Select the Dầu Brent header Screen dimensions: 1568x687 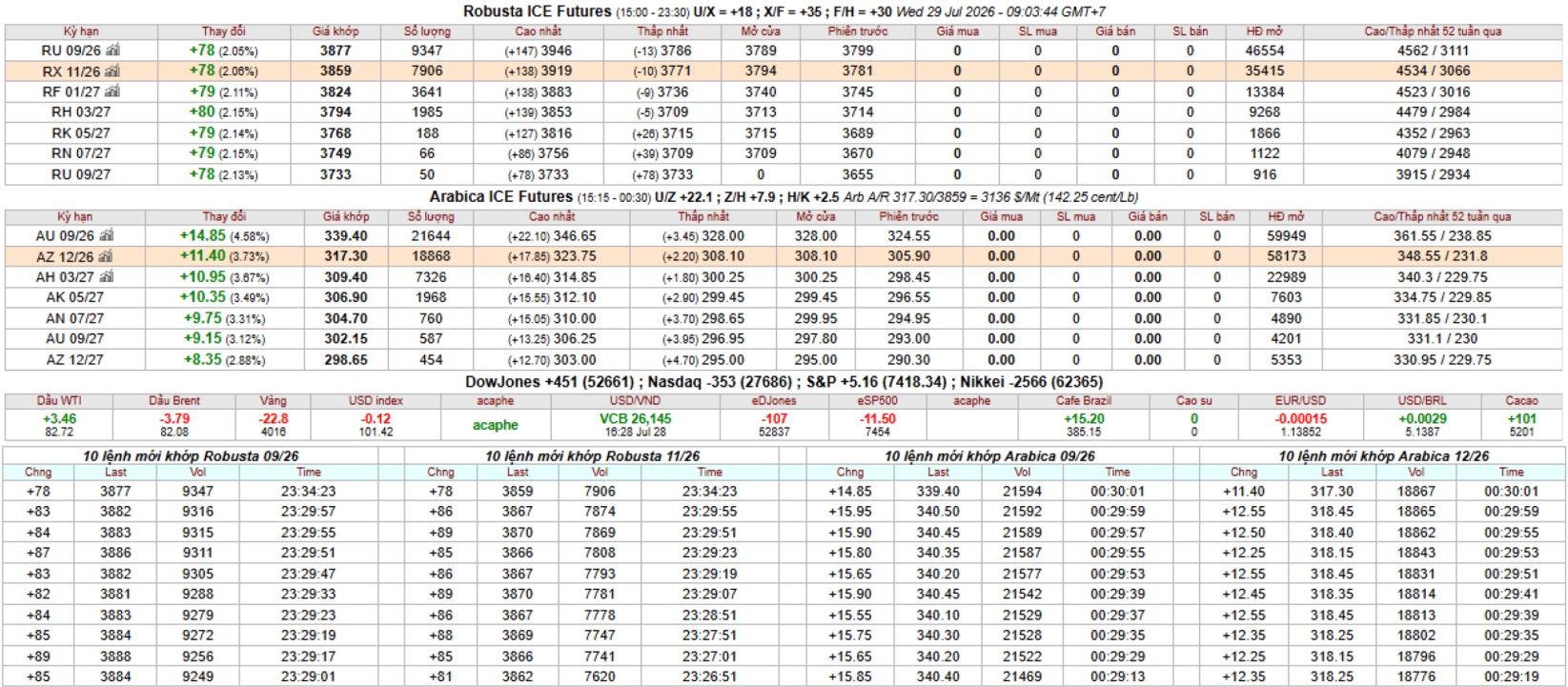point(174,401)
